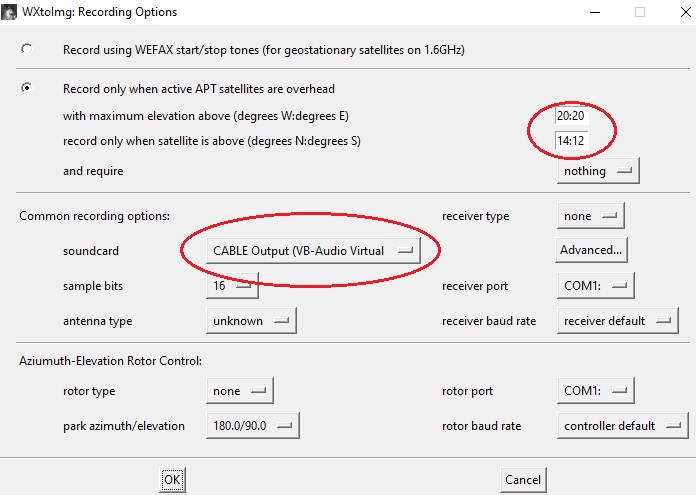Viewport: 696px width, 495px height.
Task: Open the 'and require' nothing dropdown
Action: pos(597,171)
